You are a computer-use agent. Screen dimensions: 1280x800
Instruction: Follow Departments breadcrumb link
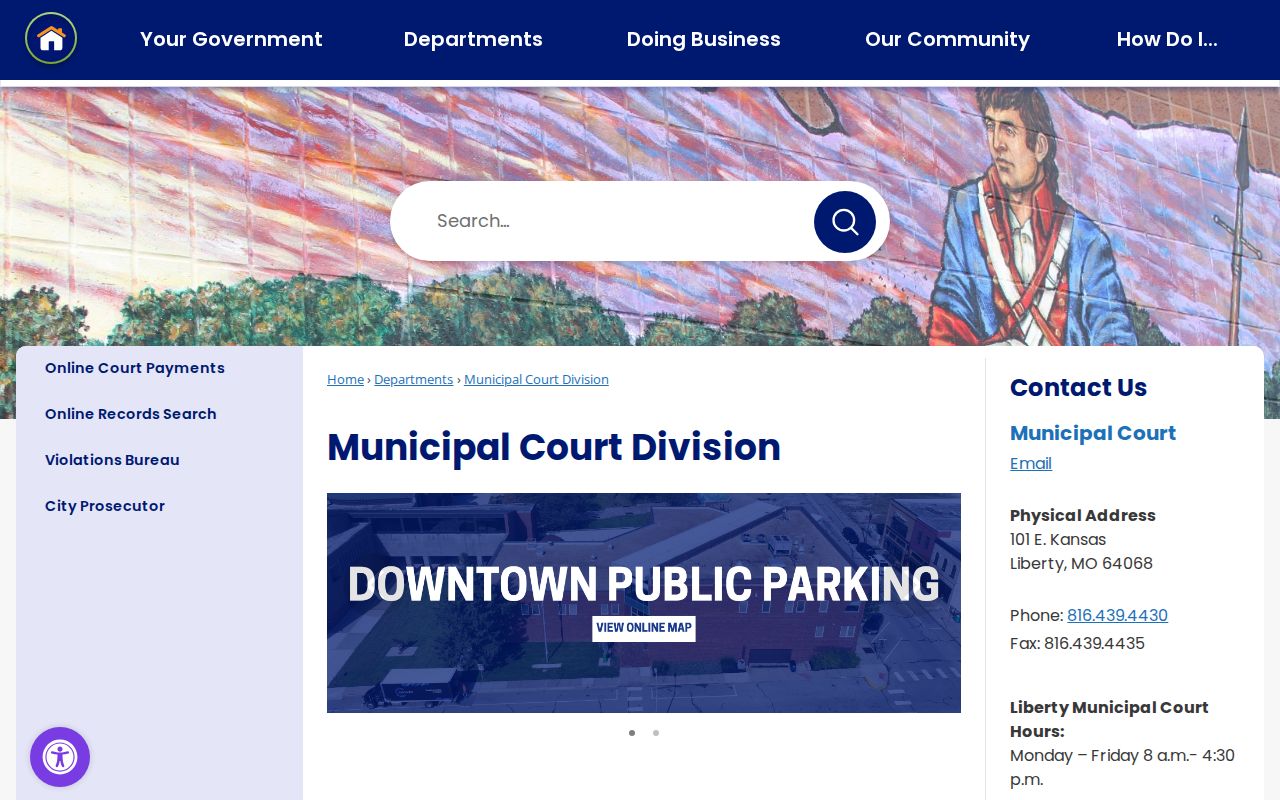pyautogui.click(x=414, y=380)
